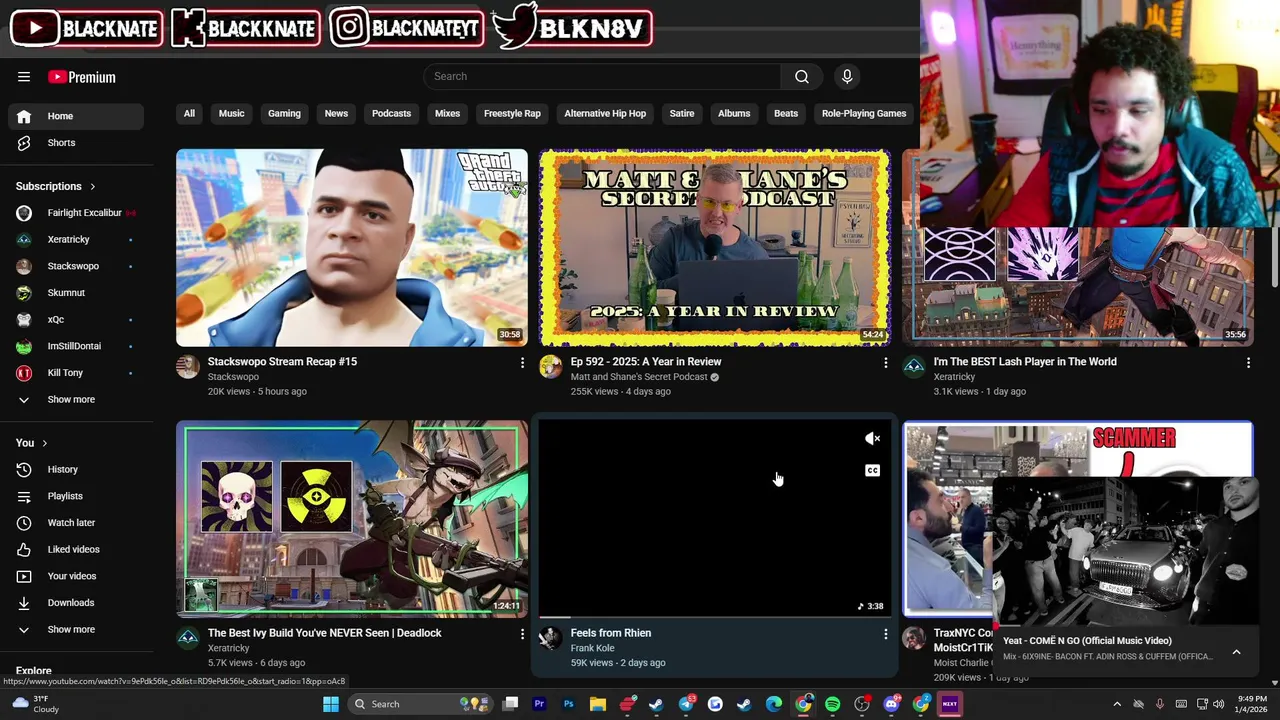Viewport: 1280px width, 720px height.
Task: Open Skumnut channel in subscriptions
Action: [x=76, y=293]
